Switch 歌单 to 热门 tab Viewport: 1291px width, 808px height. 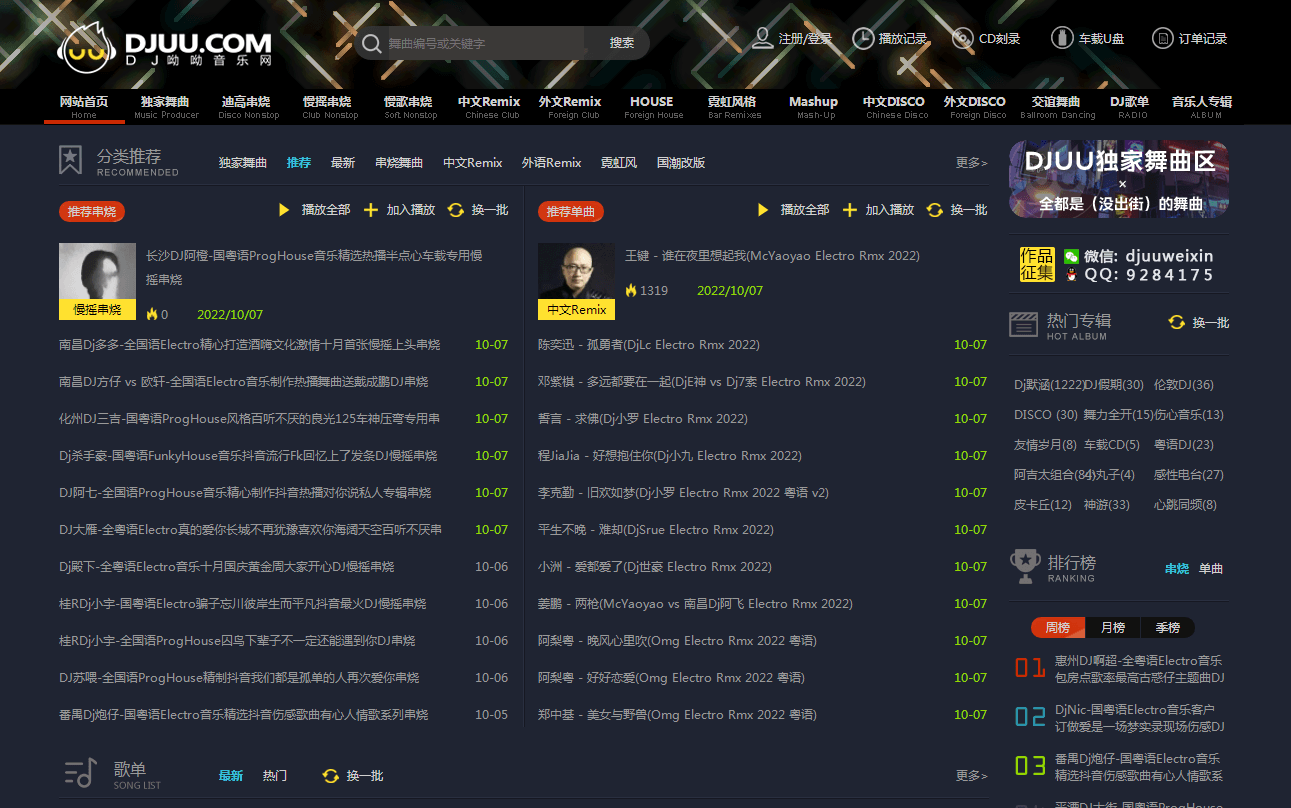275,776
